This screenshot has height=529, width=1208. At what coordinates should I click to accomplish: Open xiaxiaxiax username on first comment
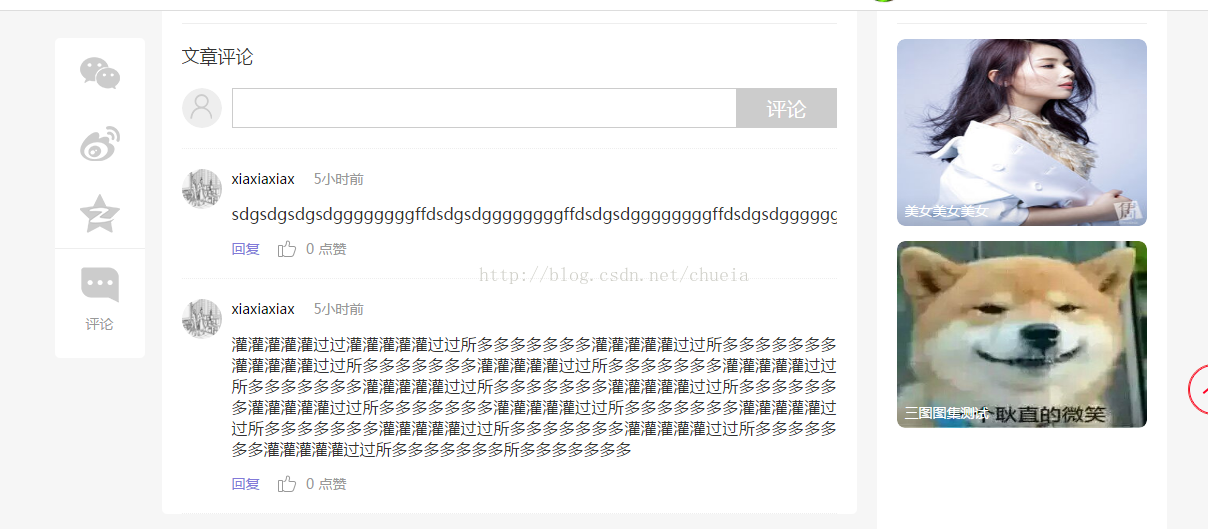click(x=263, y=179)
